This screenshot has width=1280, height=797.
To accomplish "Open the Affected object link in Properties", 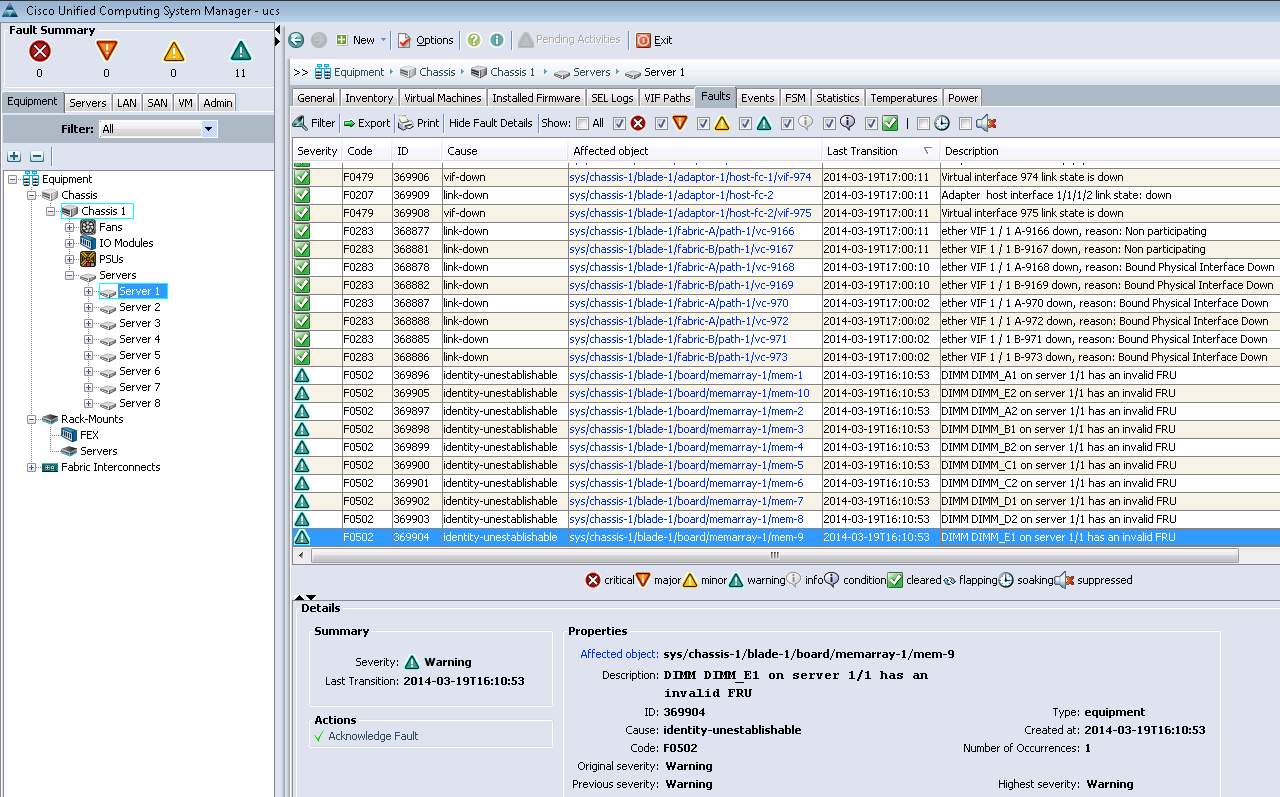I will click(x=619, y=654).
